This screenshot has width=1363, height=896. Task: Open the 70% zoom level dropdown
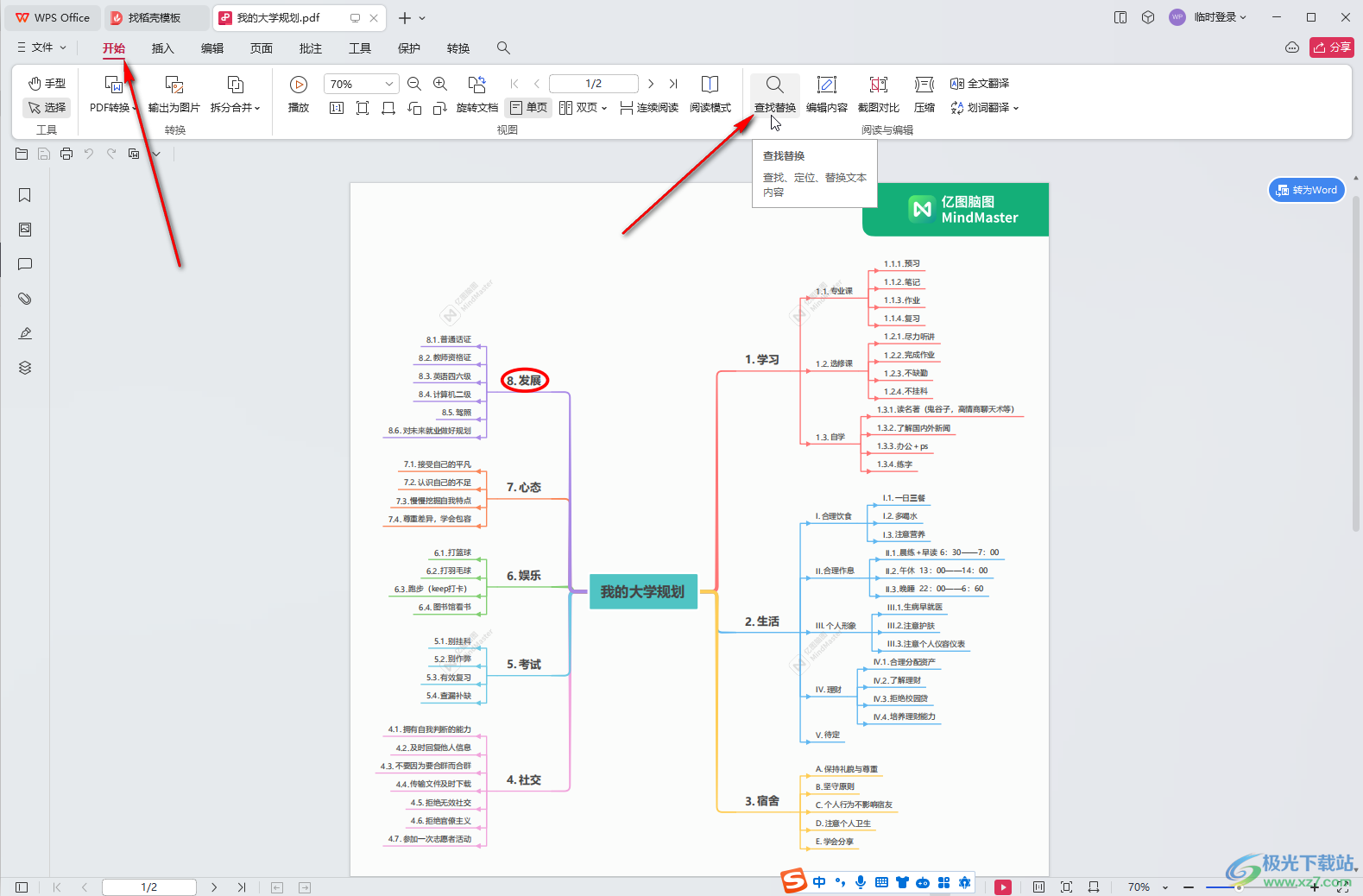(x=361, y=84)
